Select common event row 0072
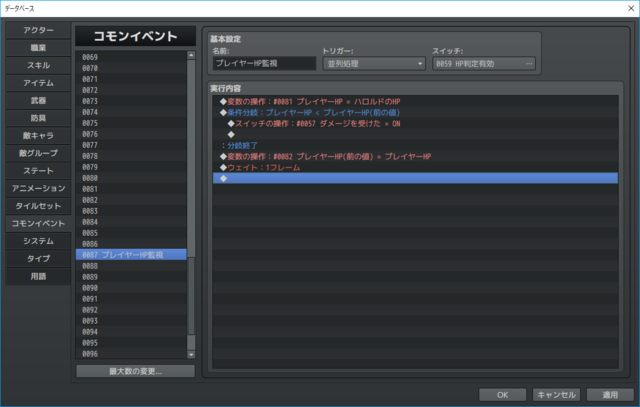 [x=131, y=90]
